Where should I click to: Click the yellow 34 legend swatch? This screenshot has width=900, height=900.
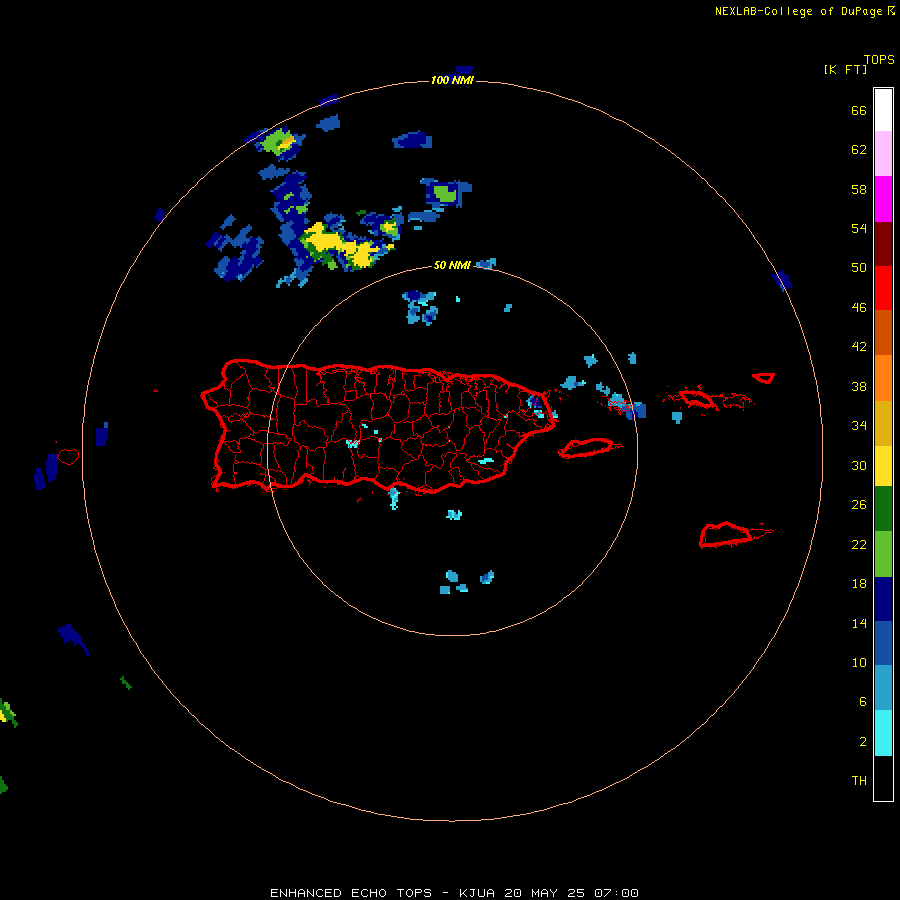(x=883, y=466)
